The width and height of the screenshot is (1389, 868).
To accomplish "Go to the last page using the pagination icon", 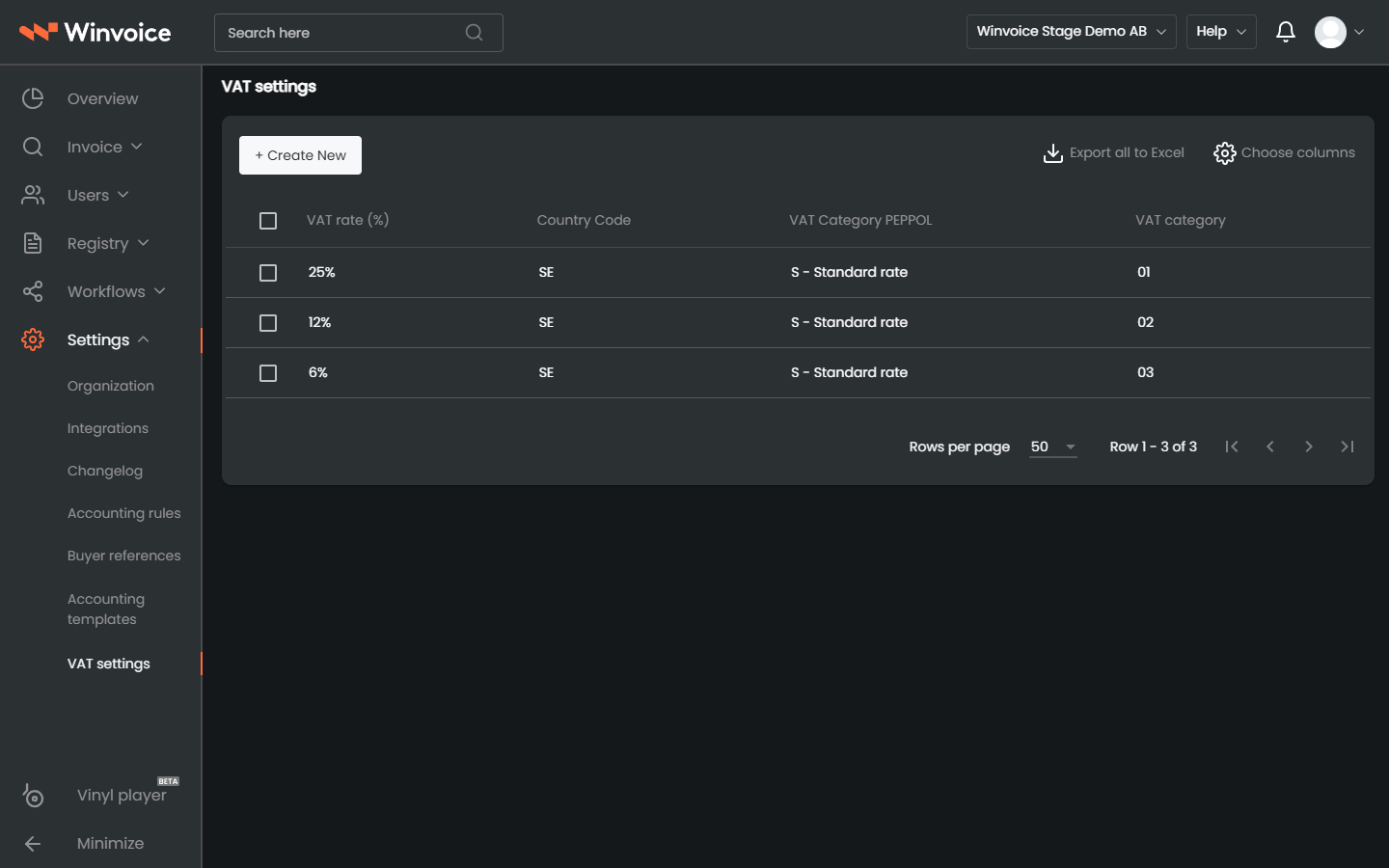I will (x=1348, y=447).
